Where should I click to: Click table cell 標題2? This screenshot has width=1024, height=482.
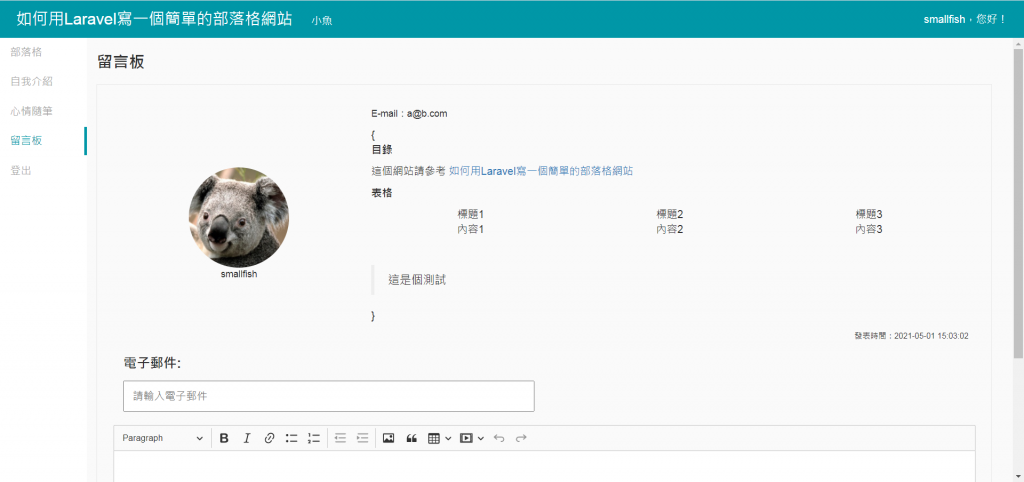coord(670,214)
